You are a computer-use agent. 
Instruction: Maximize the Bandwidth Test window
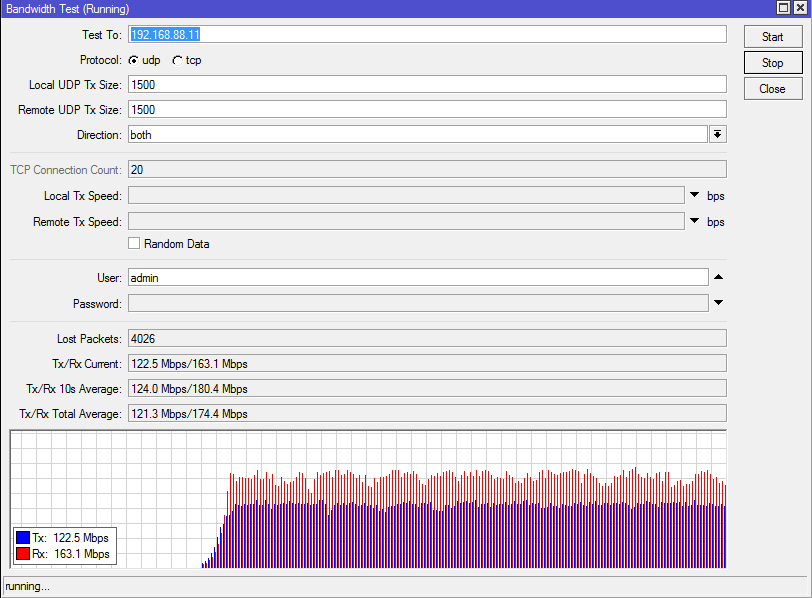783,8
